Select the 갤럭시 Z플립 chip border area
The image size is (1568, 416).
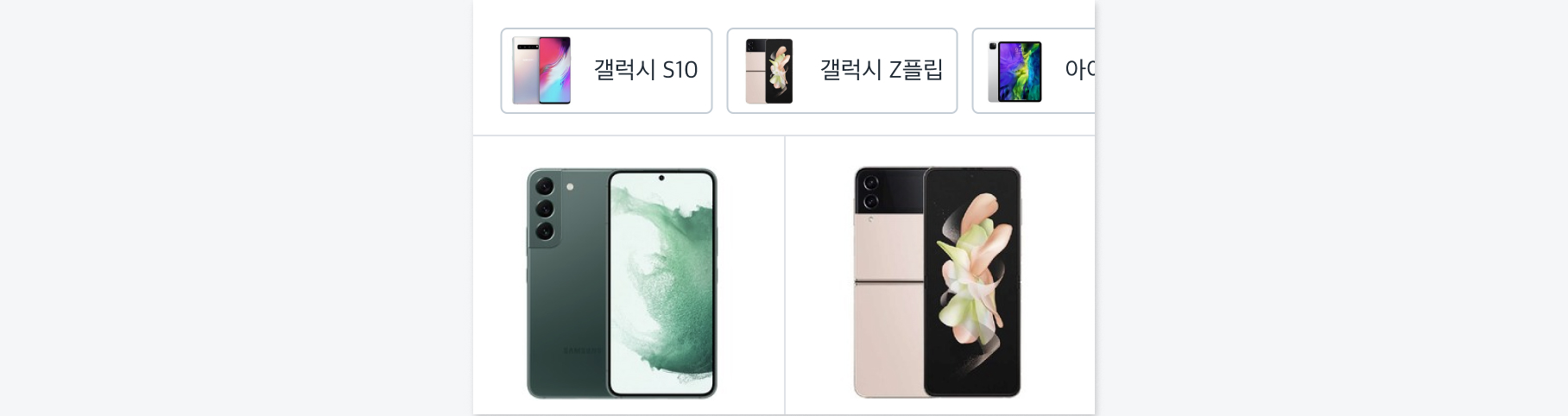click(842, 71)
